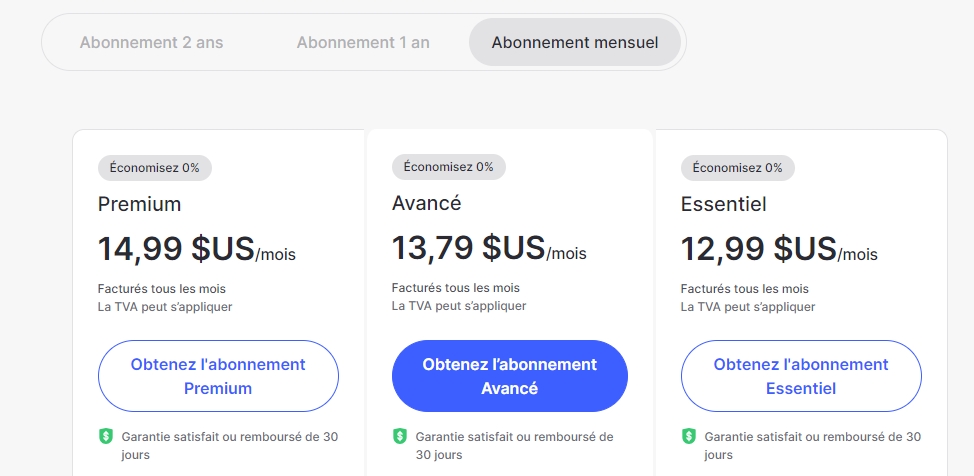Click the Économisez 0% badge on Essentiel card
Screen dimensions: 974x476
coord(737,168)
